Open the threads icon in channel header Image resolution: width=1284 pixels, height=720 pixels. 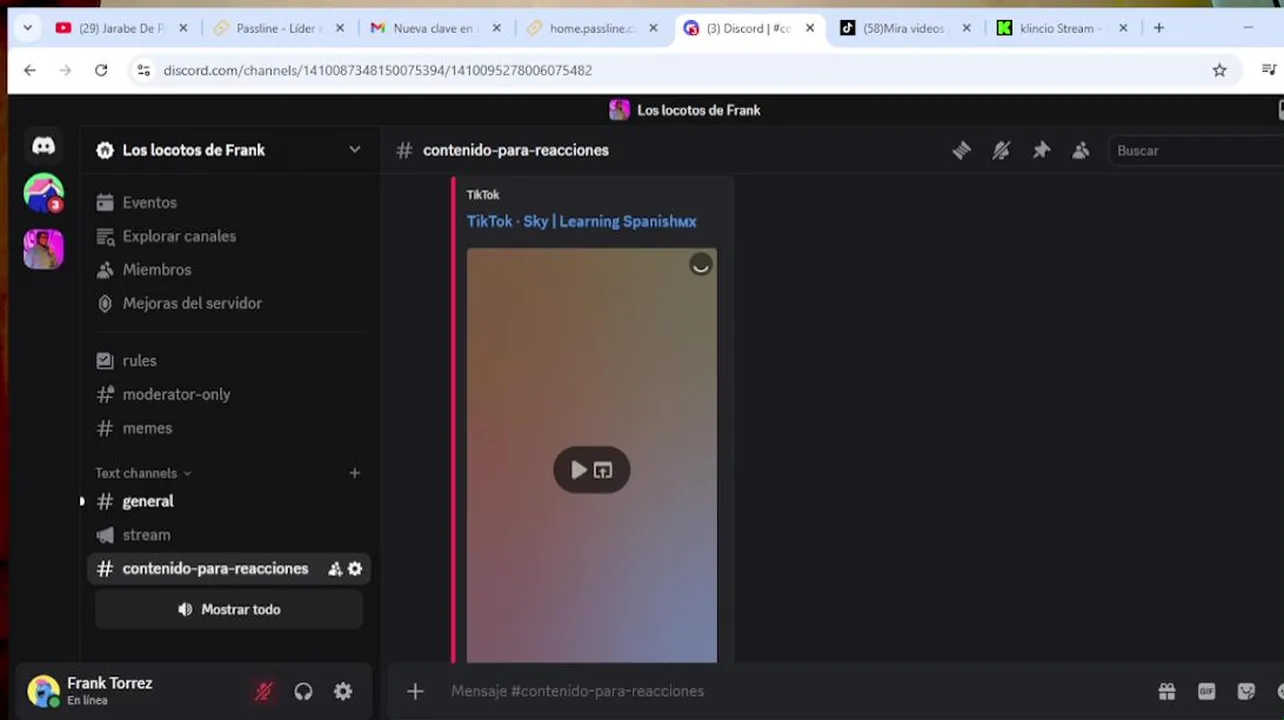(961, 150)
